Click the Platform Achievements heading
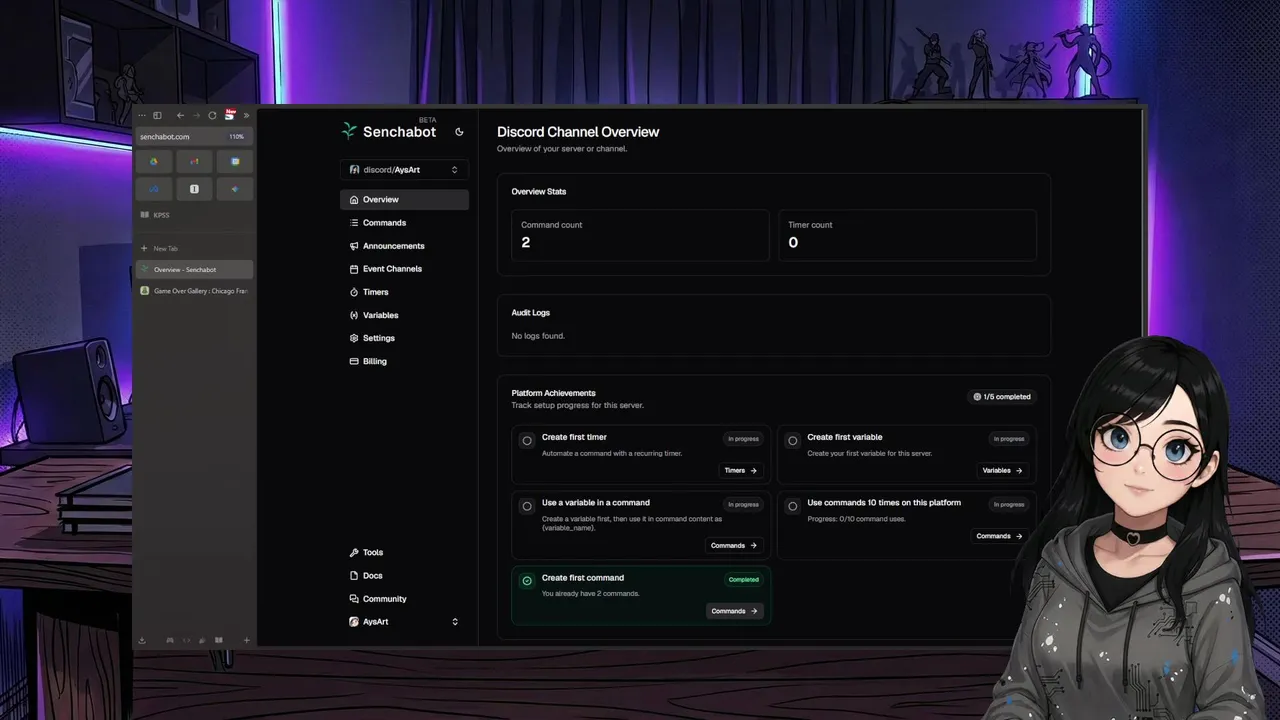Screen dimensions: 1280x720 (553, 393)
